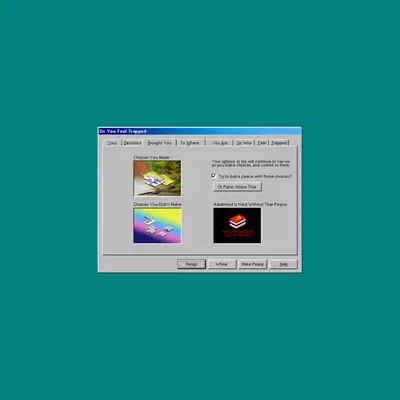The image size is (400, 400).
Task: Click the Whine button
Action: pyautogui.click(x=222, y=264)
